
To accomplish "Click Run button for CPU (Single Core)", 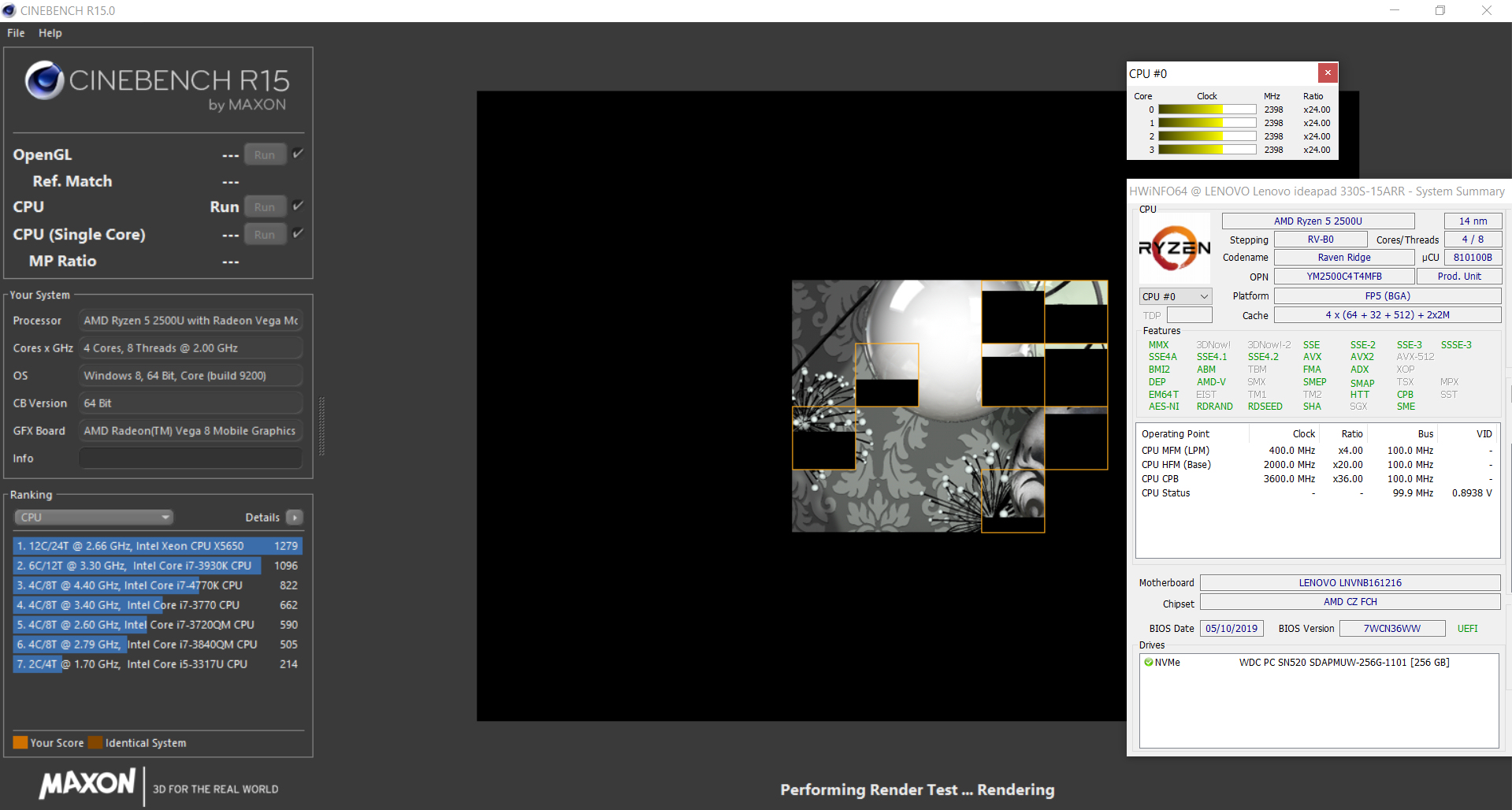I will point(265,235).
